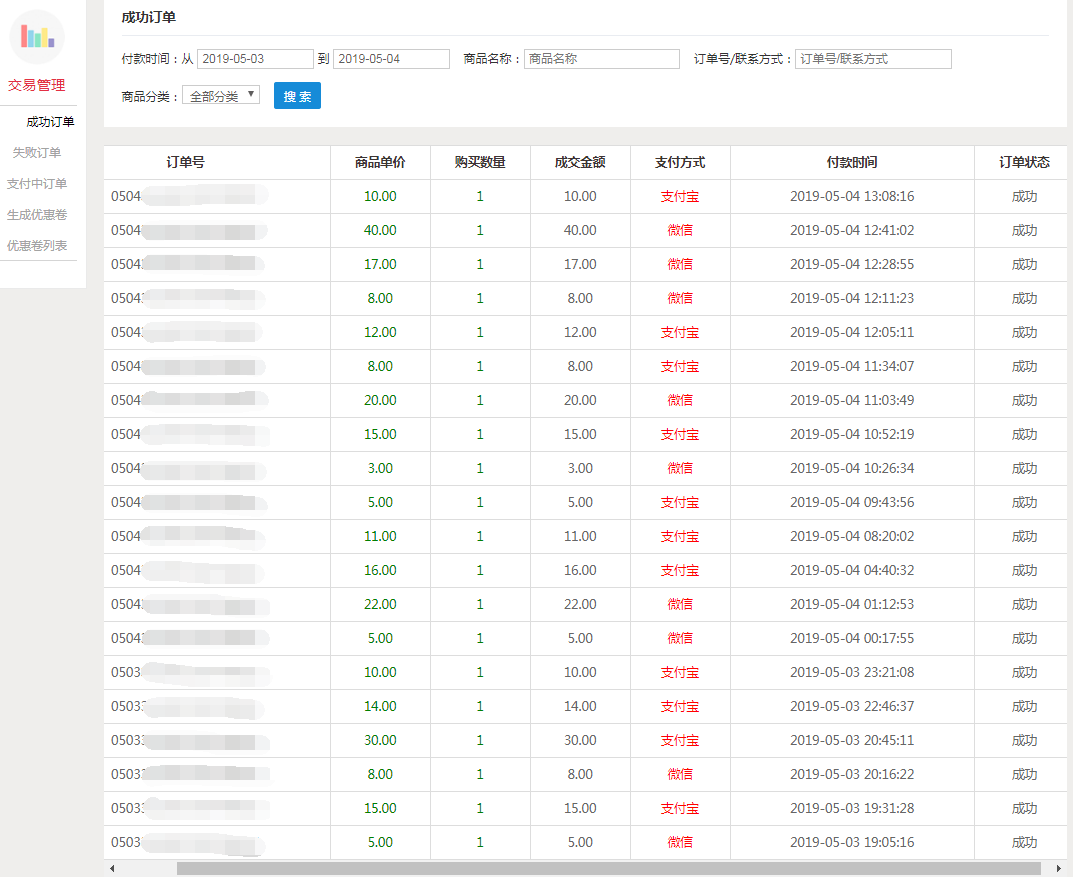The width and height of the screenshot is (1073, 877).
Task: Open 生成优惠卷 menu item
Action: pos(37,215)
